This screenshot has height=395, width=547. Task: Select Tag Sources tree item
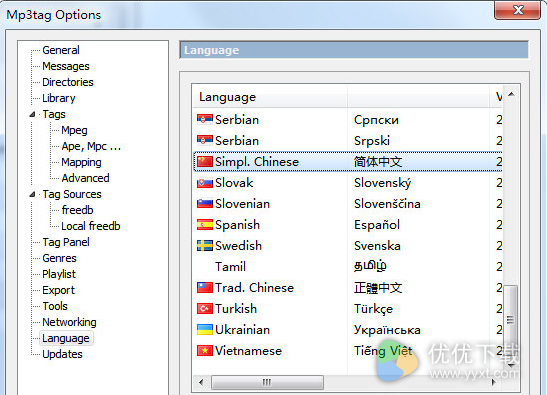click(72, 194)
